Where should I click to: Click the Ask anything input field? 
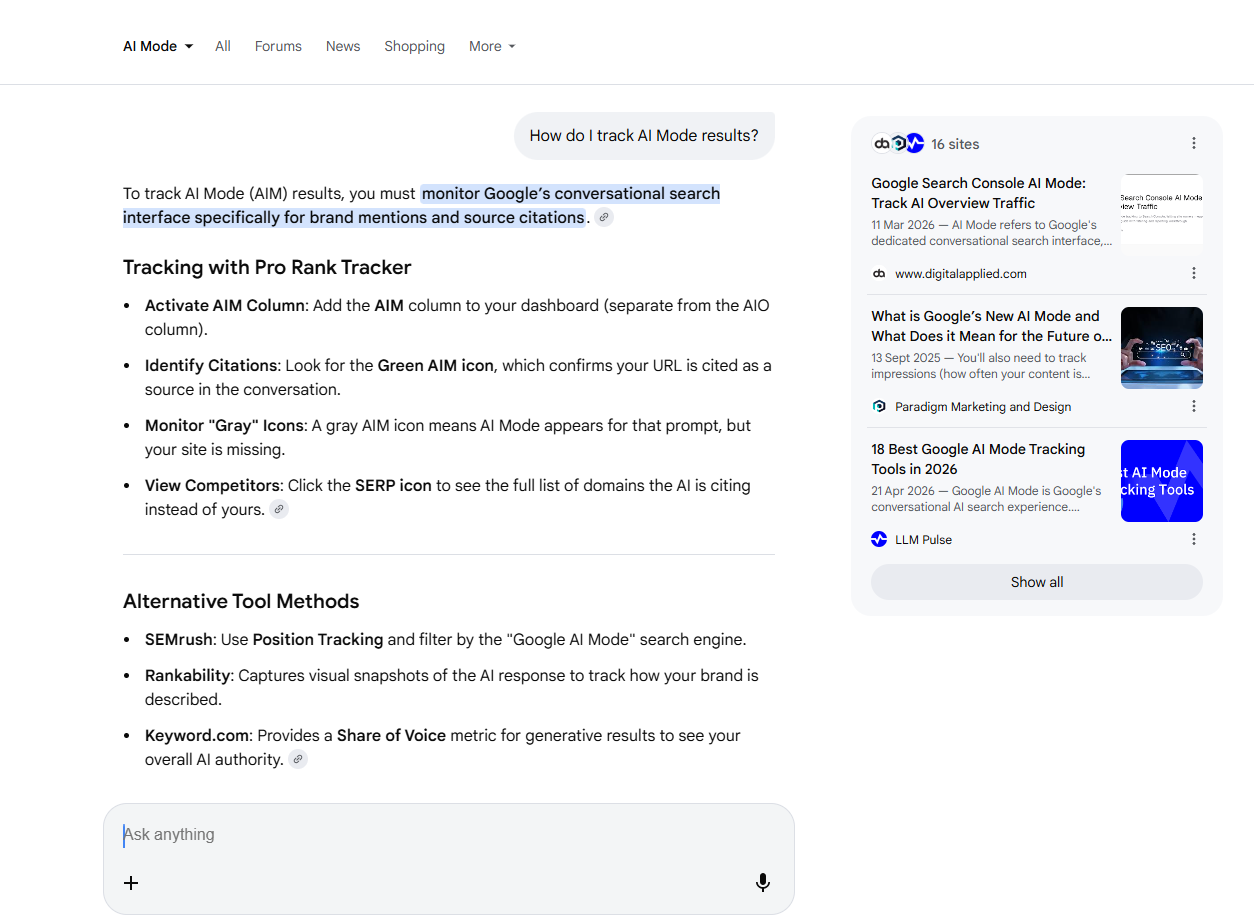(449, 834)
